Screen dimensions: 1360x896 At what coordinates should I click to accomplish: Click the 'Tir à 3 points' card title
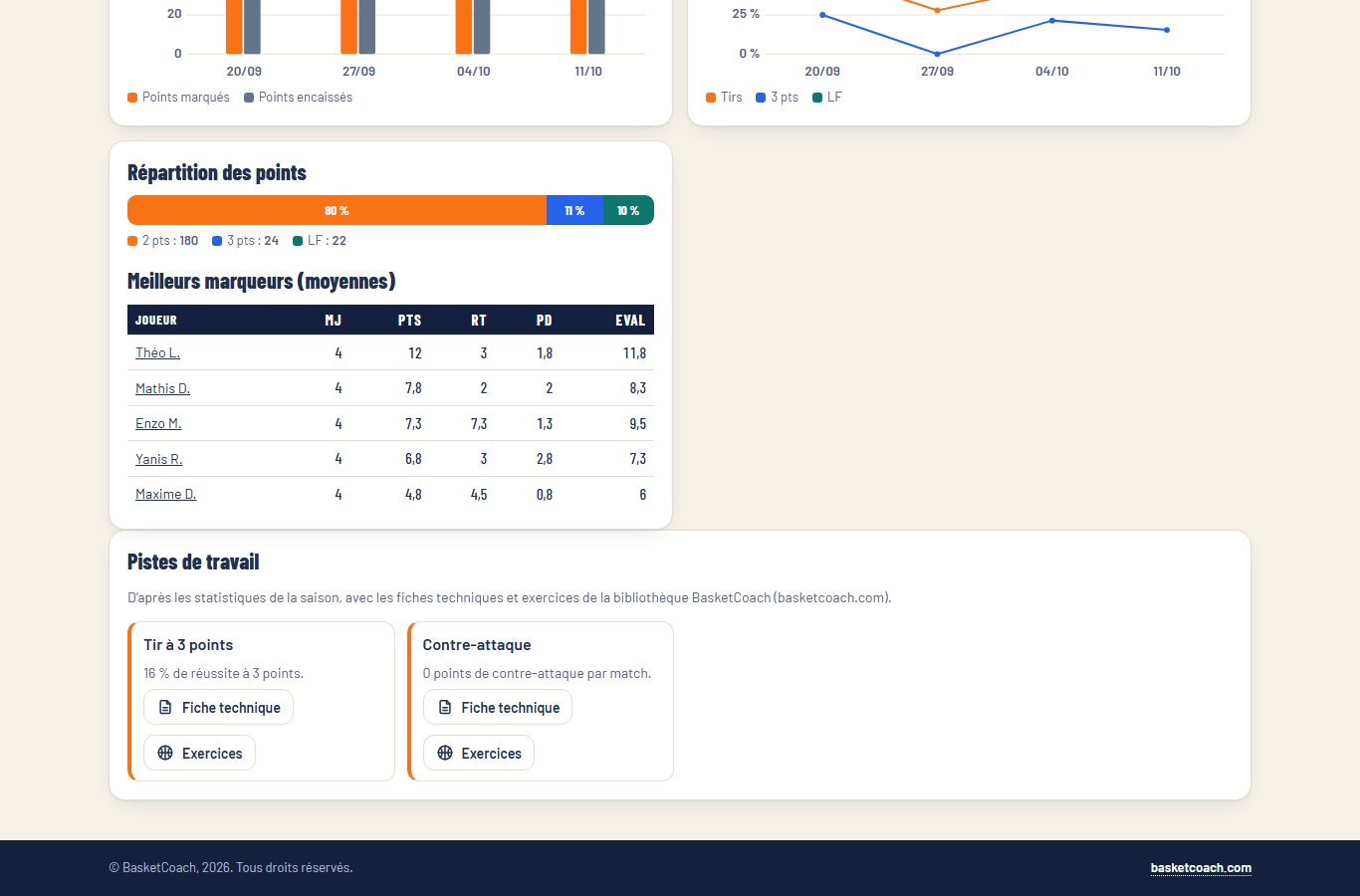[188, 645]
